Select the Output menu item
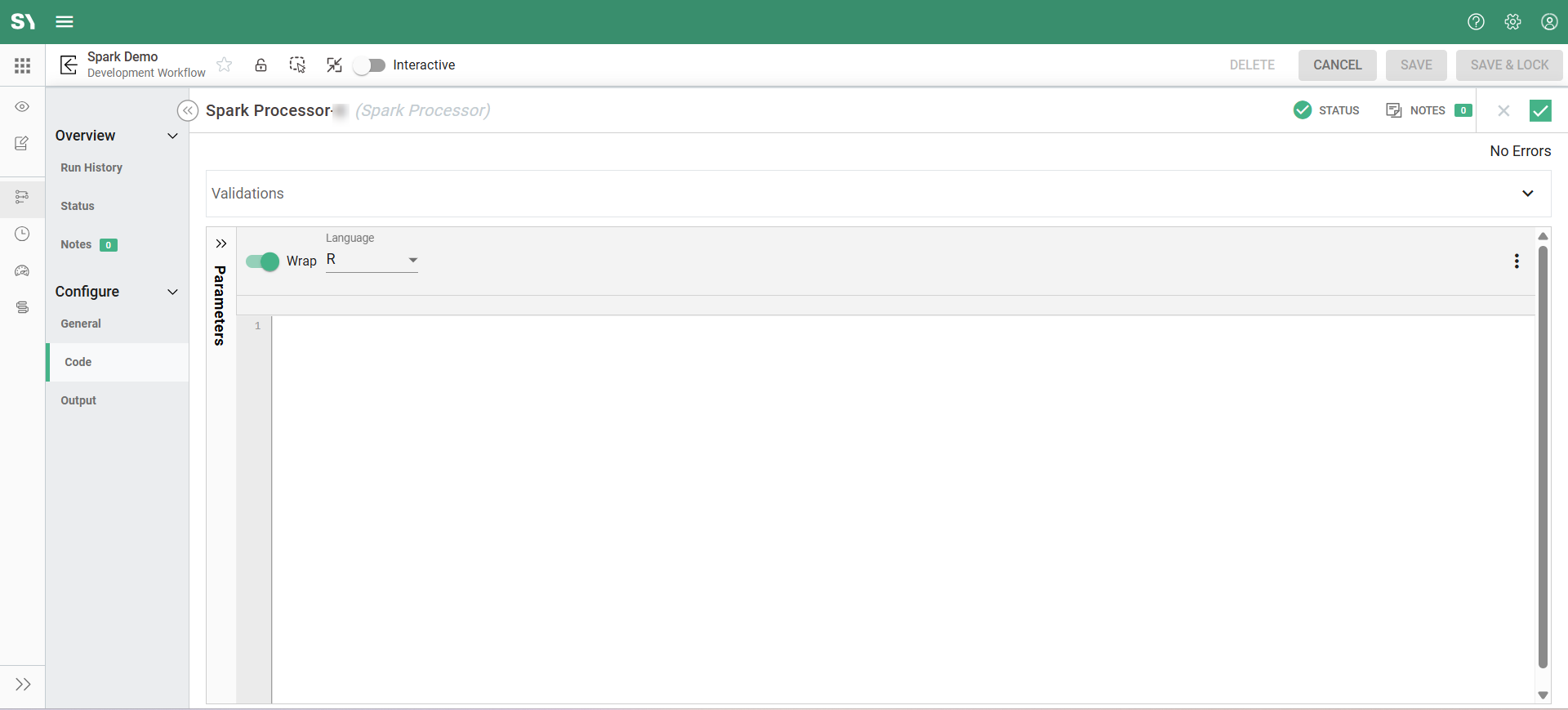Screen dimensions: 1568x710 (78, 400)
